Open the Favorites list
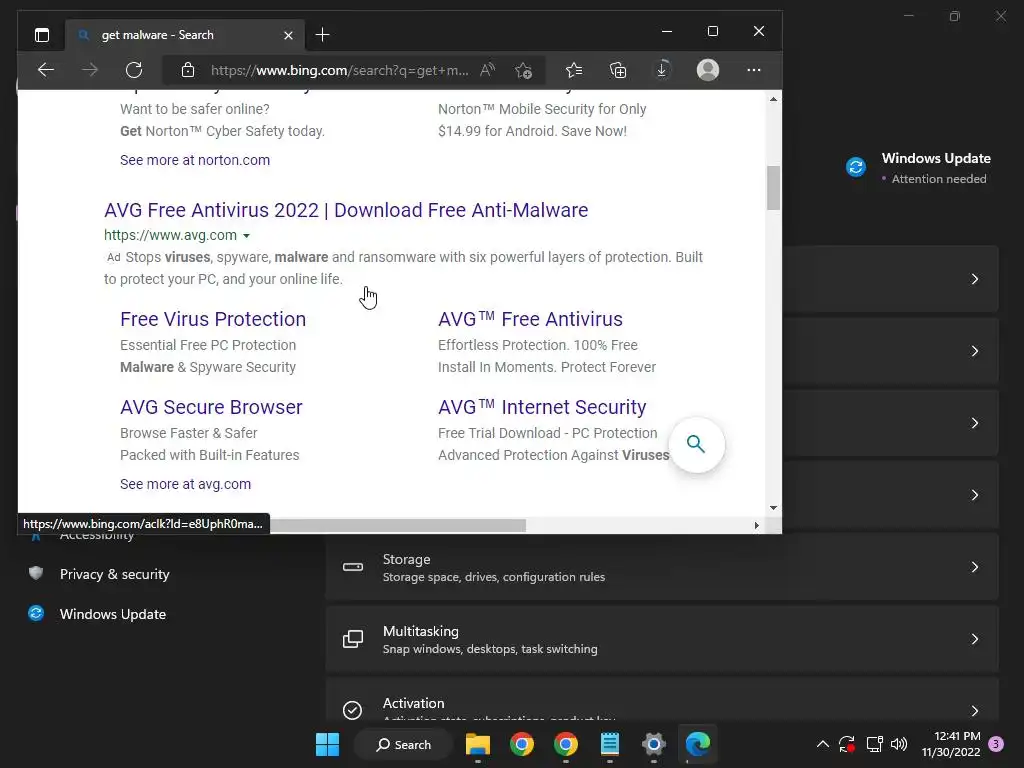This screenshot has height=768, width=1024. [x=573, y=70]
